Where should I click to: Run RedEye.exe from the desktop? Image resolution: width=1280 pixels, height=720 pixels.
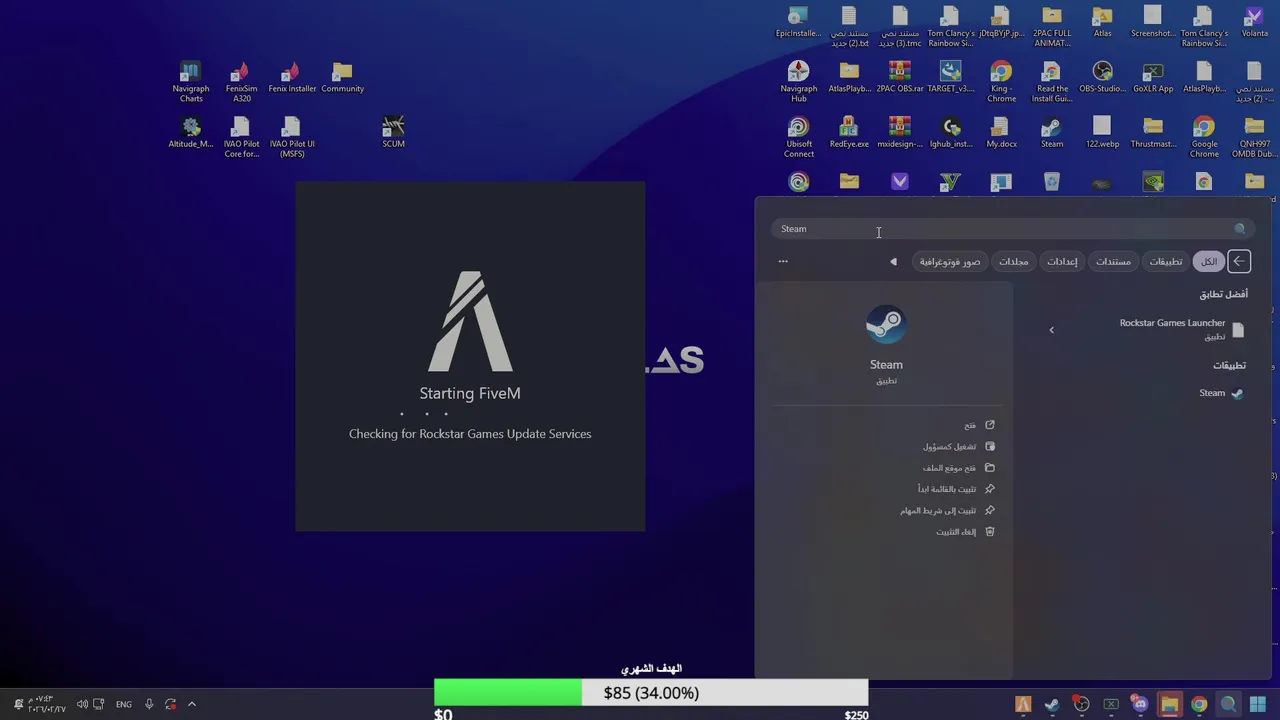(849, 133)
